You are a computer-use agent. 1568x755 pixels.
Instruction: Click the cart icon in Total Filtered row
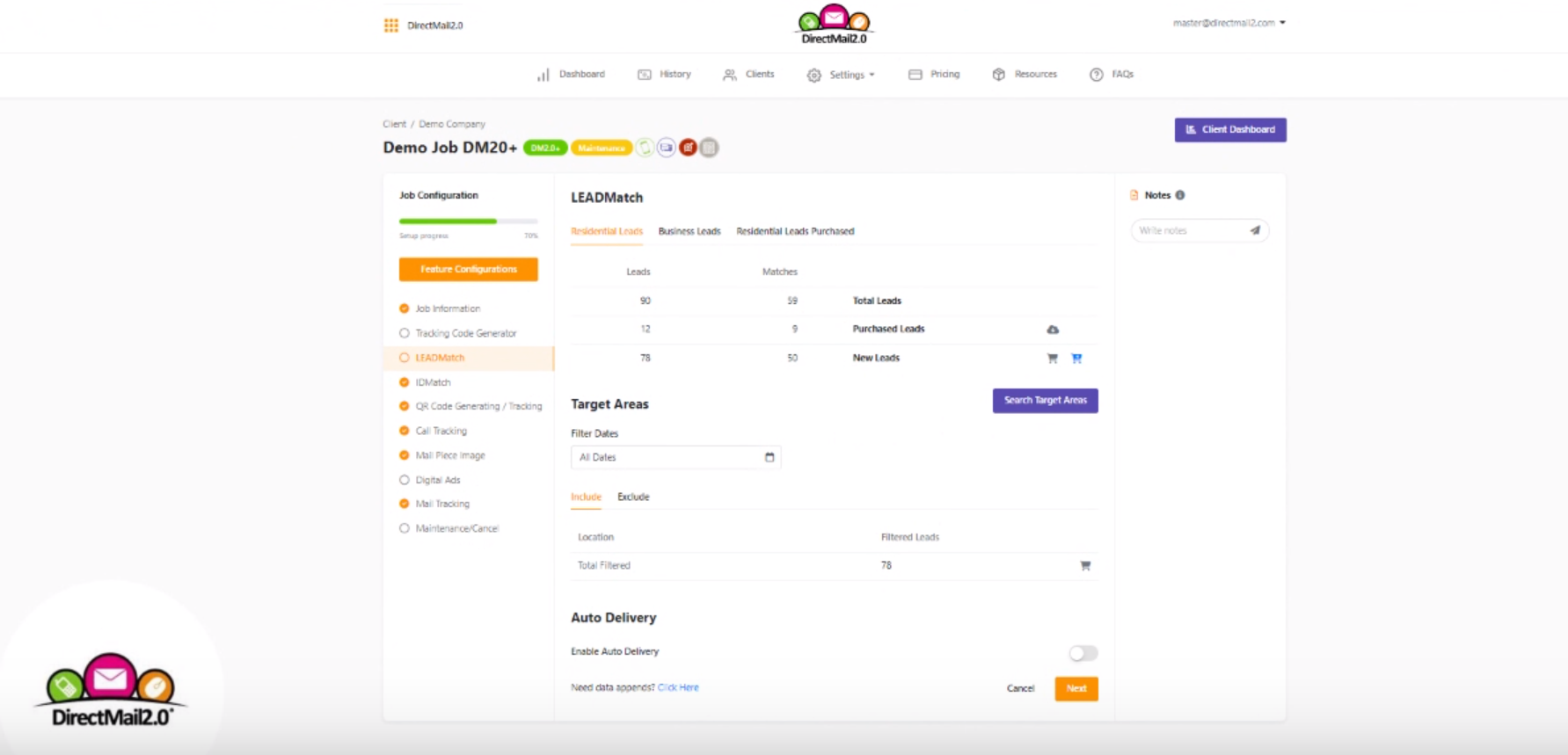[x=1085, y=566]
